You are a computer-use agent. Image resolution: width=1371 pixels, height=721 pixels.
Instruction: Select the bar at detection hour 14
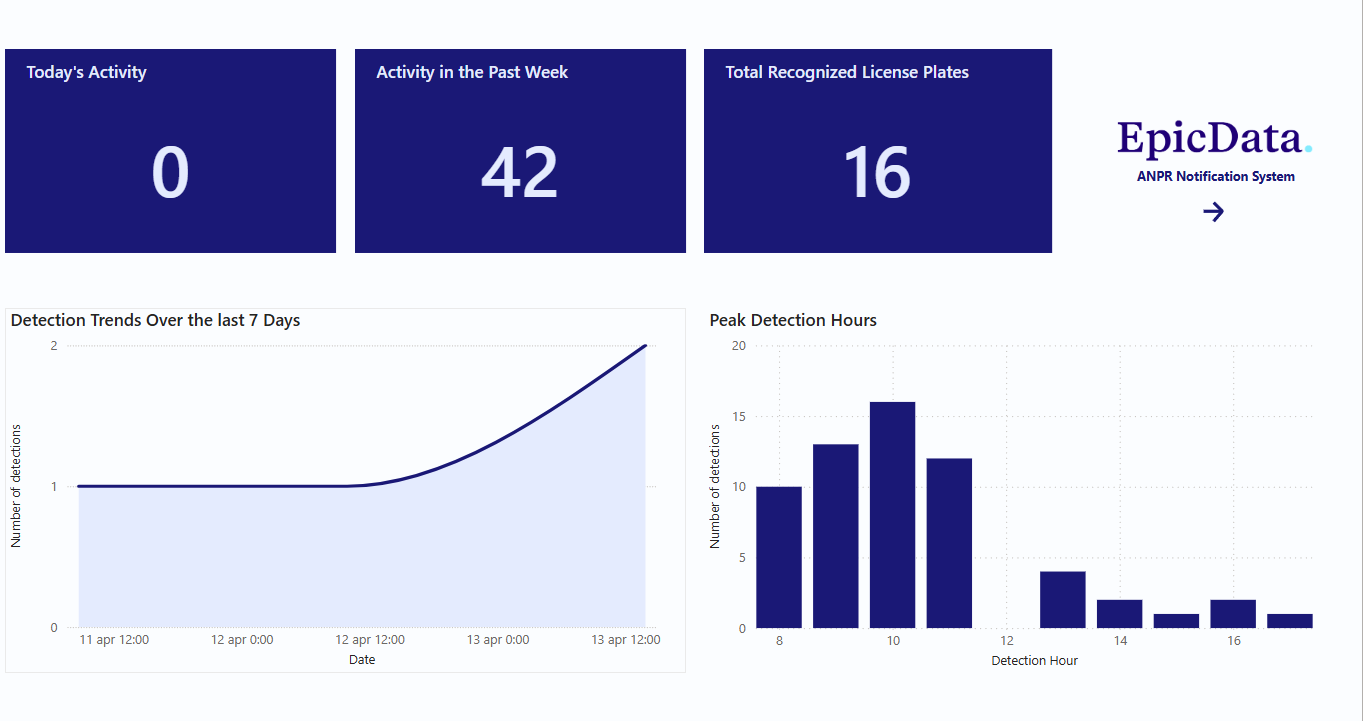1120,614
